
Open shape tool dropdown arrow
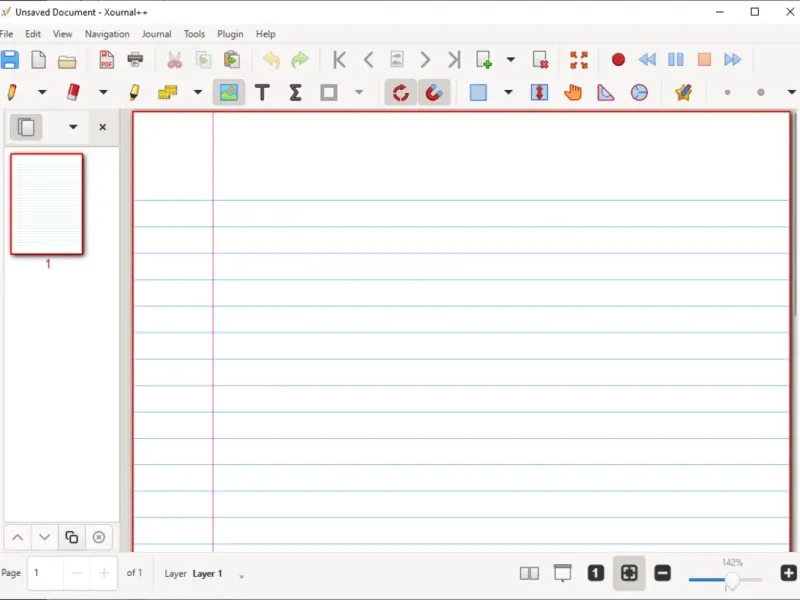359,92
